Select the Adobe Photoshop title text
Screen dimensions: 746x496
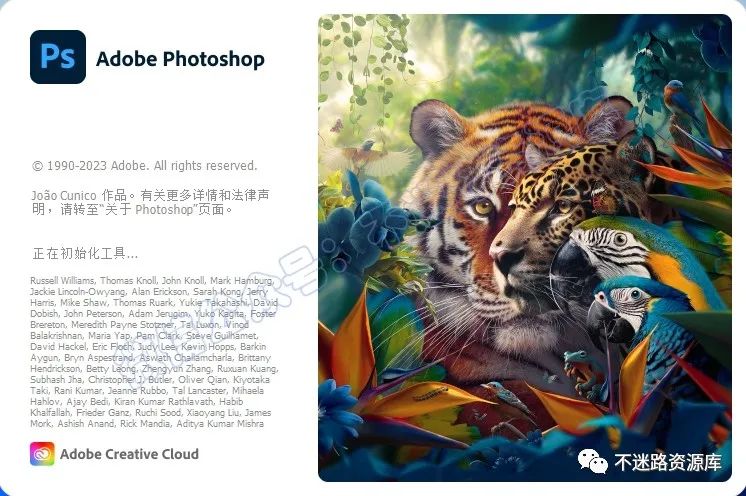coord(180,59)
